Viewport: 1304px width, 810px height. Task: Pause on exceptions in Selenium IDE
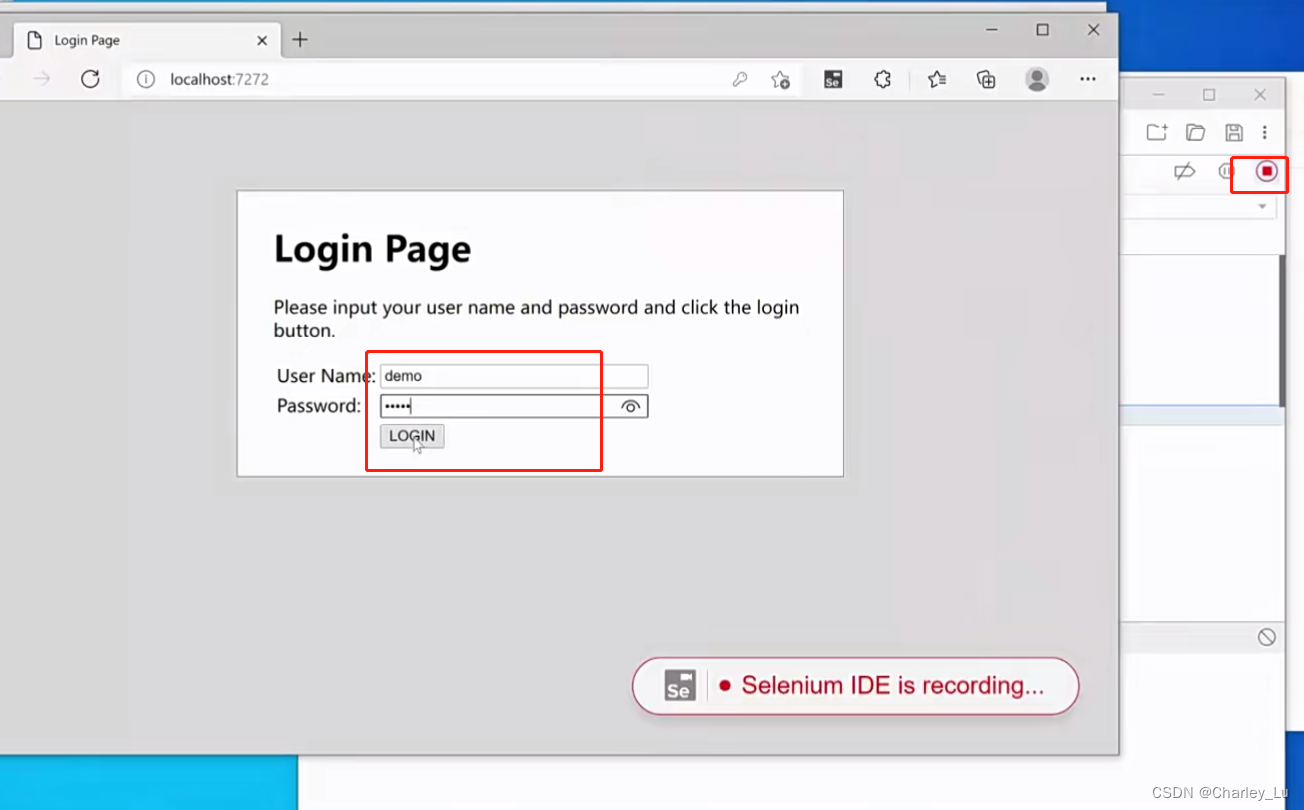click(1226, 172)
